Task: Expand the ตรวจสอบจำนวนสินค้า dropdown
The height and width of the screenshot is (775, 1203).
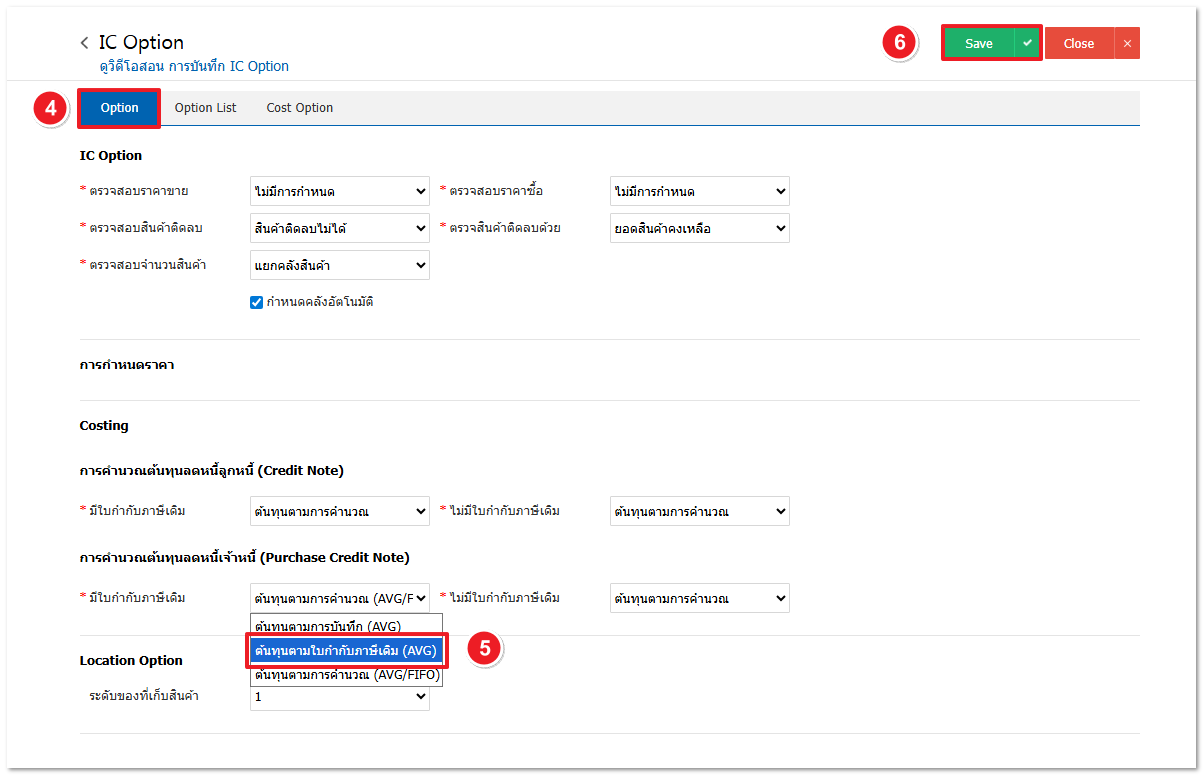Action: pos(339,265)
